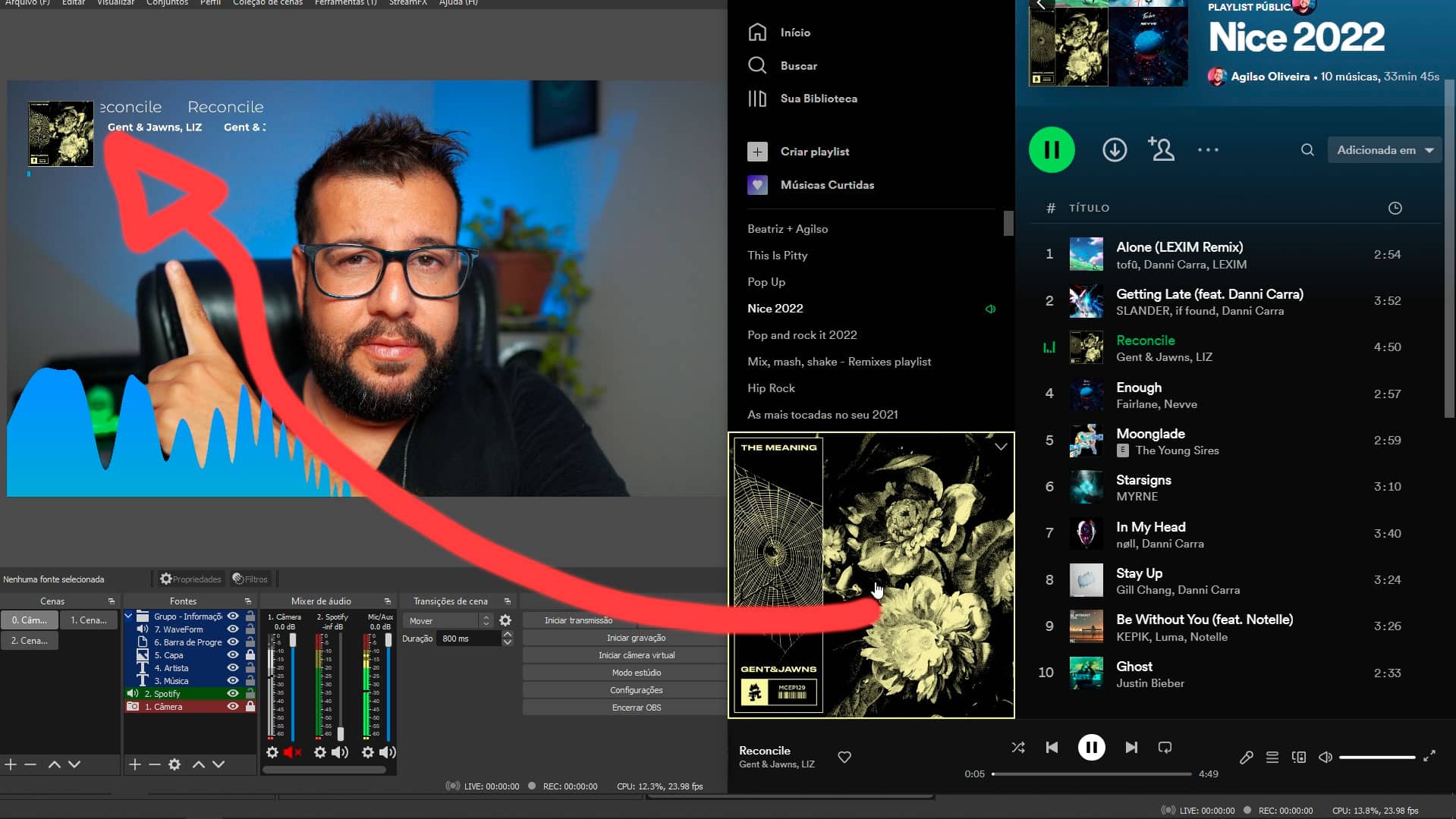
Task: Unmute the 1. Câmera mixer channel
Action: click(292, 752)
